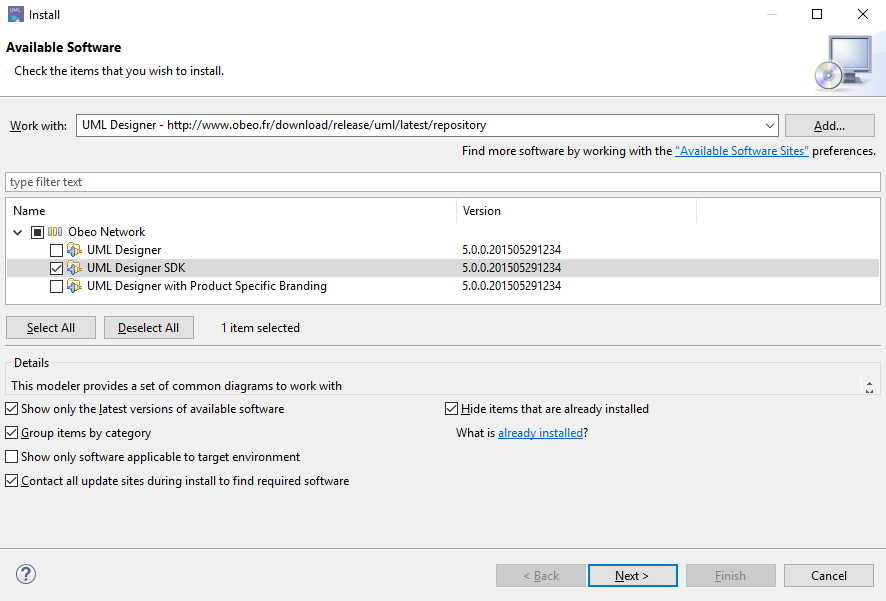Click the Obeo Network category icon
The image size is (886, 601).
[x=54, y=231]
